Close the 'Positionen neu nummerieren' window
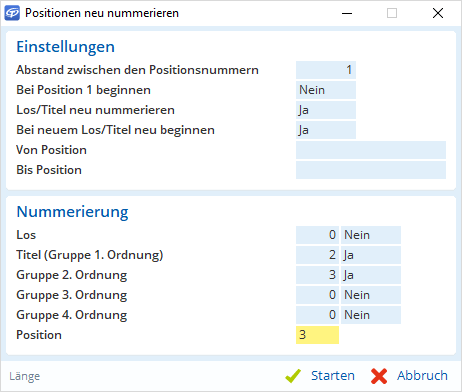Viewport: 462px width, 392px height. coord(438,13)
